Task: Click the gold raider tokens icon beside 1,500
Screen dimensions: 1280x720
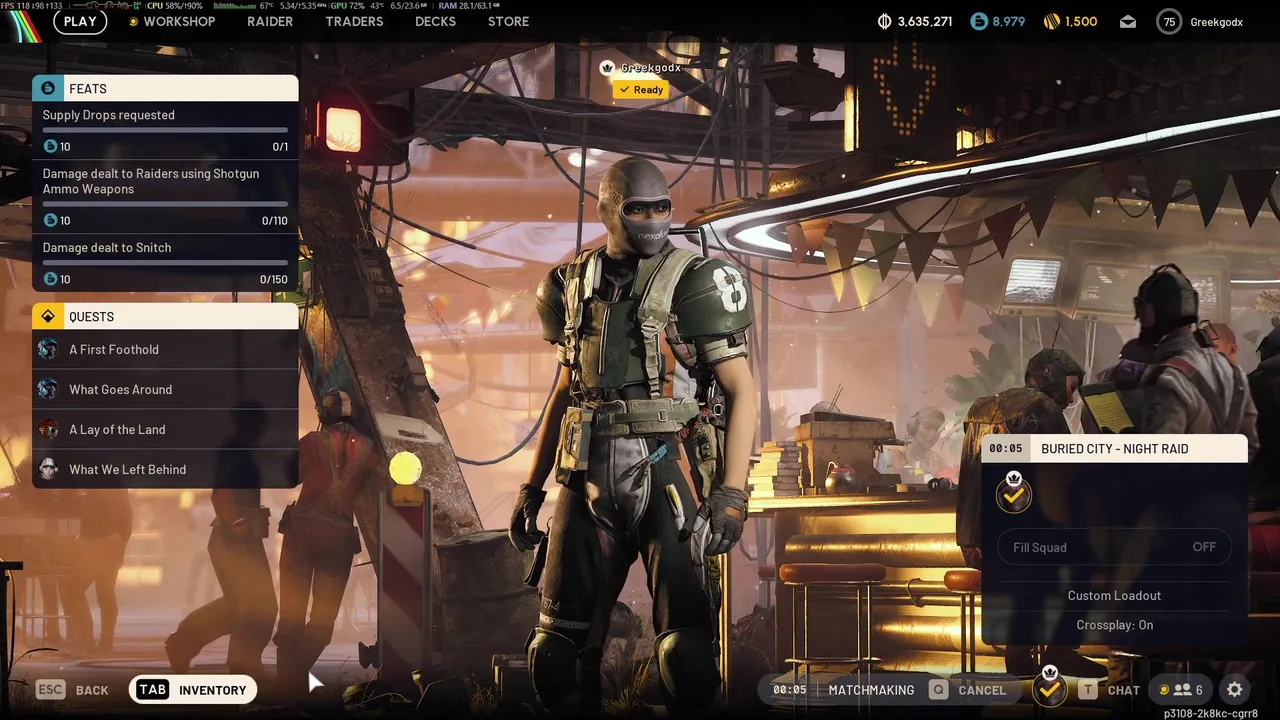Action: (x=1051, y=21)
